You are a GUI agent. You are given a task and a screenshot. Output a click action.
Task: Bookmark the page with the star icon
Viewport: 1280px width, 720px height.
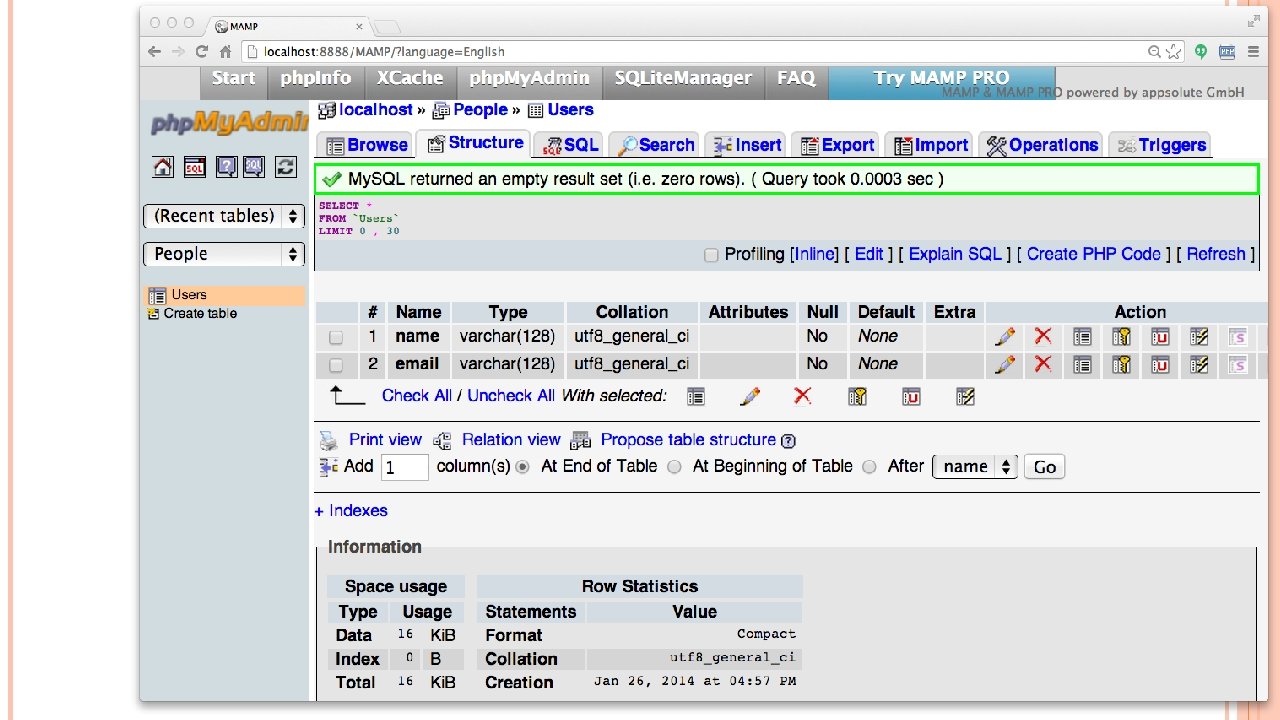[1174, 51]
